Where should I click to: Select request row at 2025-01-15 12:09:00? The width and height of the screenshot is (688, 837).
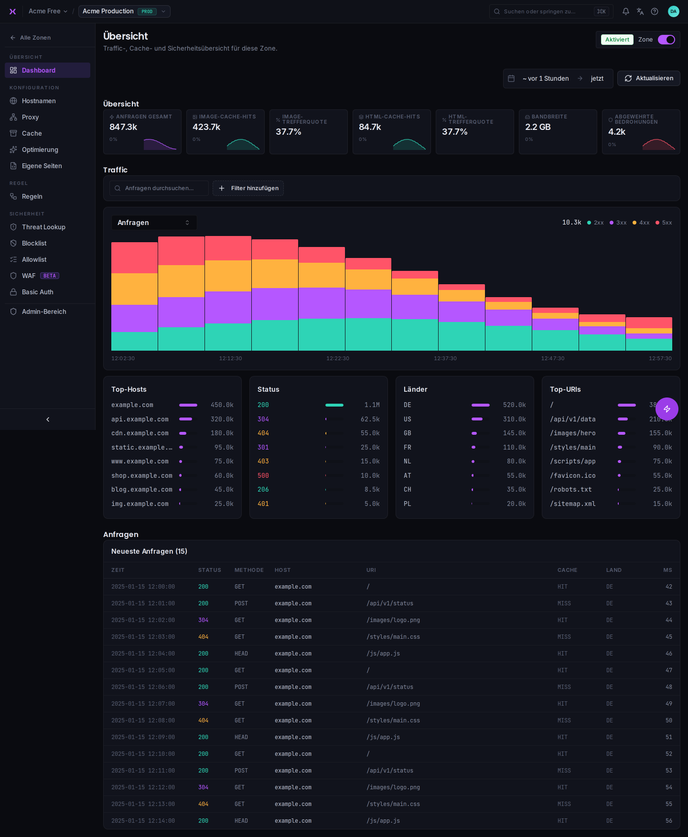click(x=391, y=737)
